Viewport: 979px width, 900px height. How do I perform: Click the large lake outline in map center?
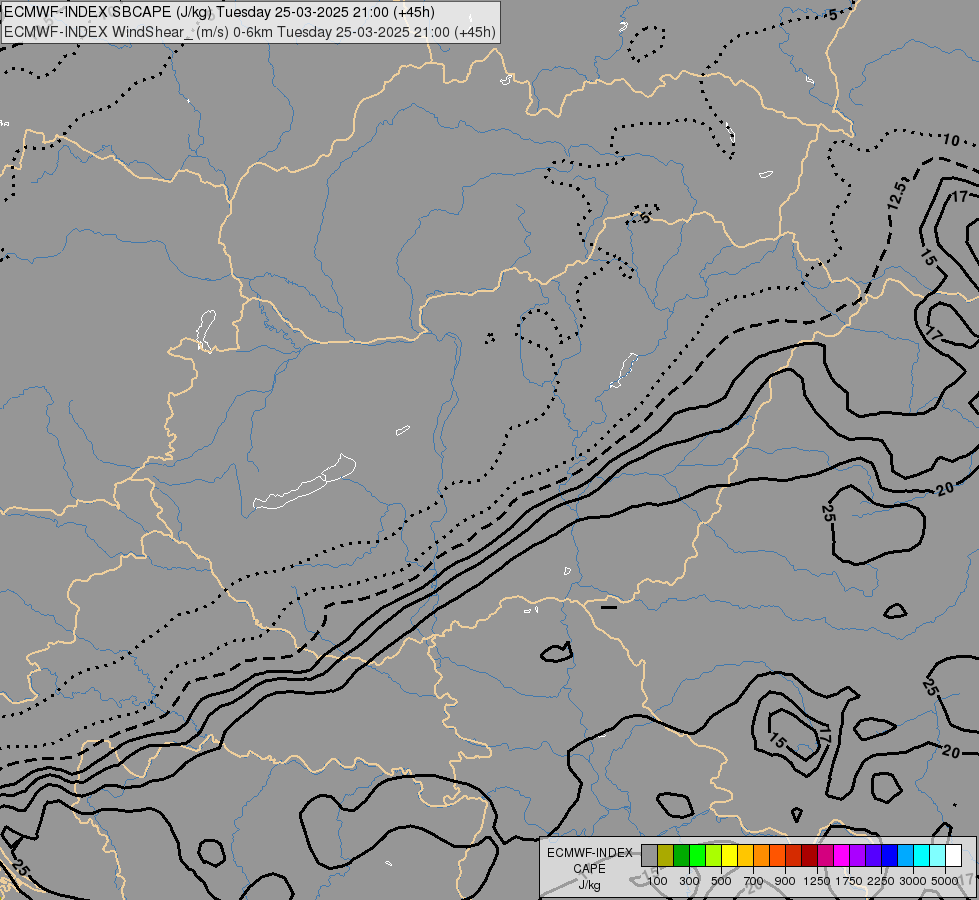point(305,482)
